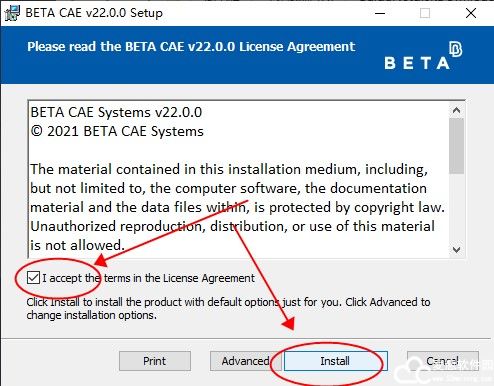This screenshot has height=386, width=494.
Task: Click the installer icon in the title bar
Action: point(12,13)
